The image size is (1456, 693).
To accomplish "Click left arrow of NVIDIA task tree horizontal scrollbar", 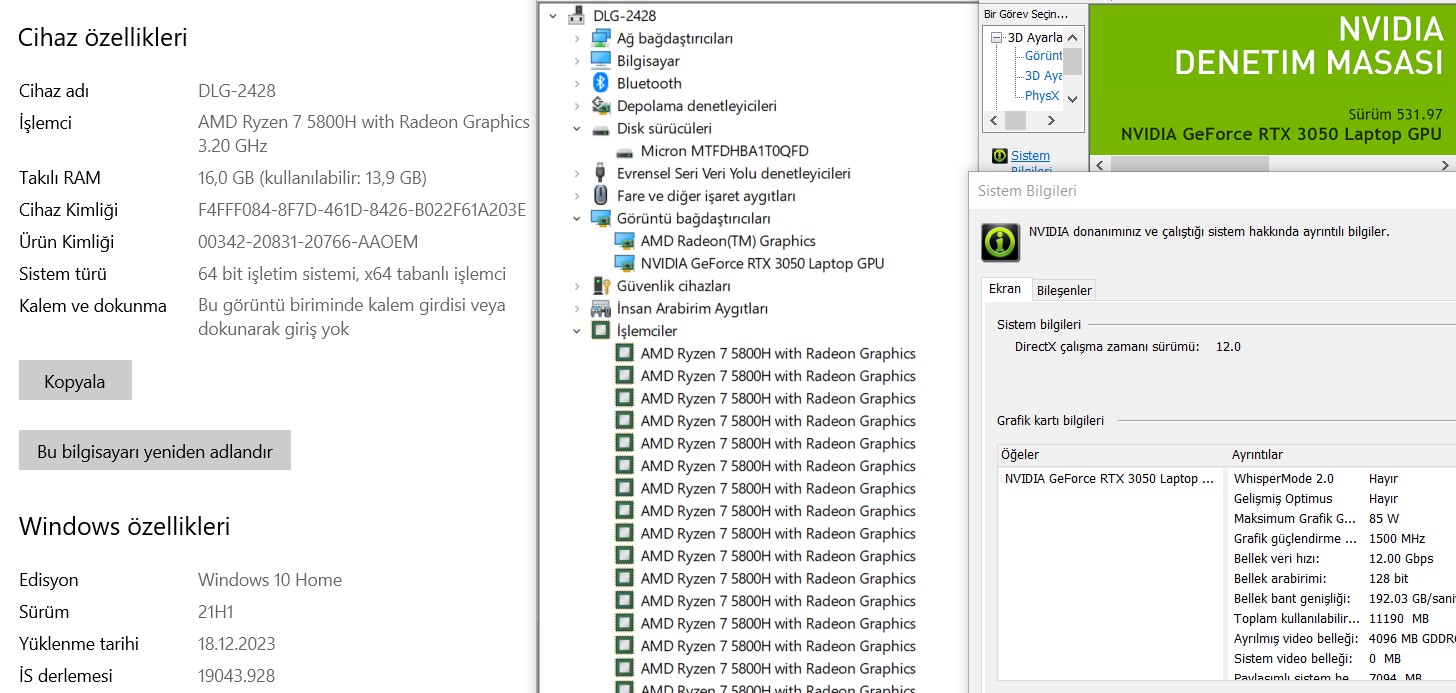I will [x=993, y=120].
